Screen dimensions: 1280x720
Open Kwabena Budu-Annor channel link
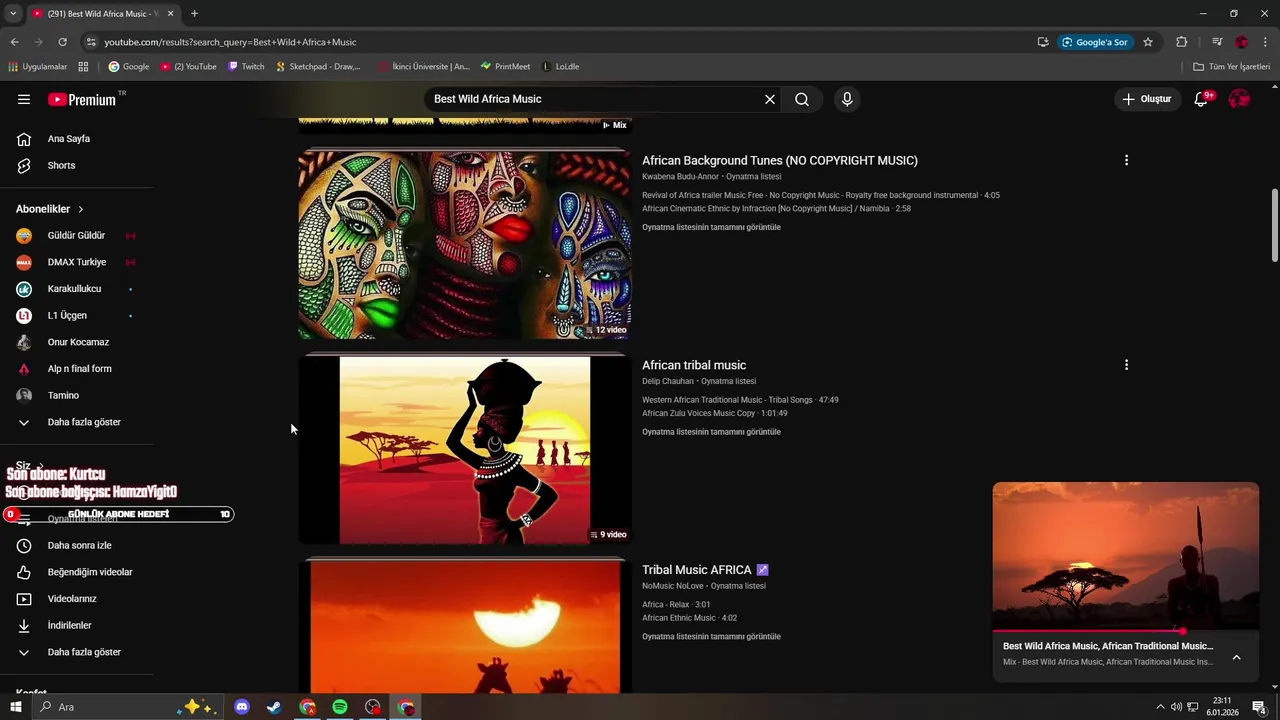[680, 177]
